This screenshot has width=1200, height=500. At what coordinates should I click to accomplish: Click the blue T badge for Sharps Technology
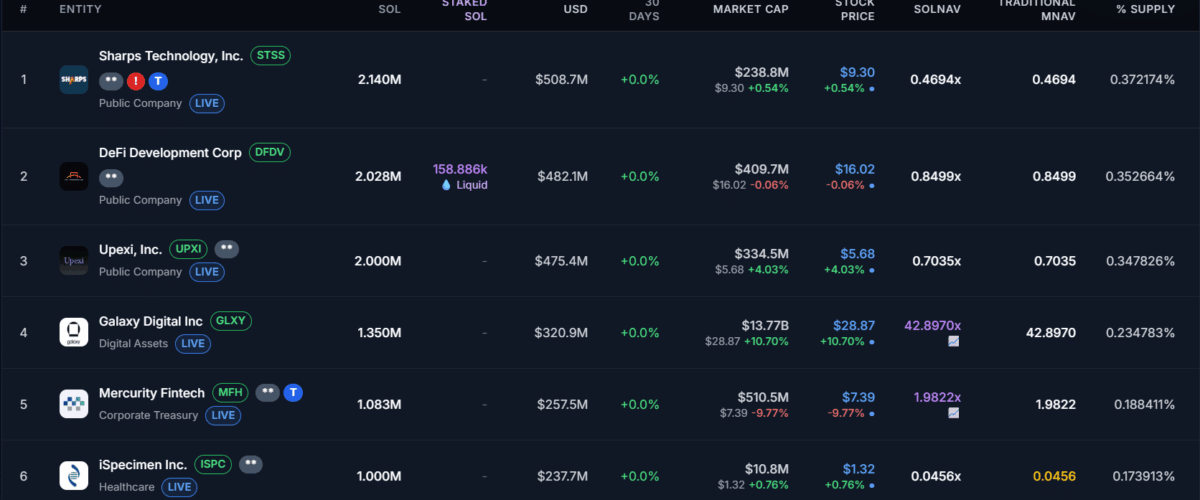click(159, 81)
